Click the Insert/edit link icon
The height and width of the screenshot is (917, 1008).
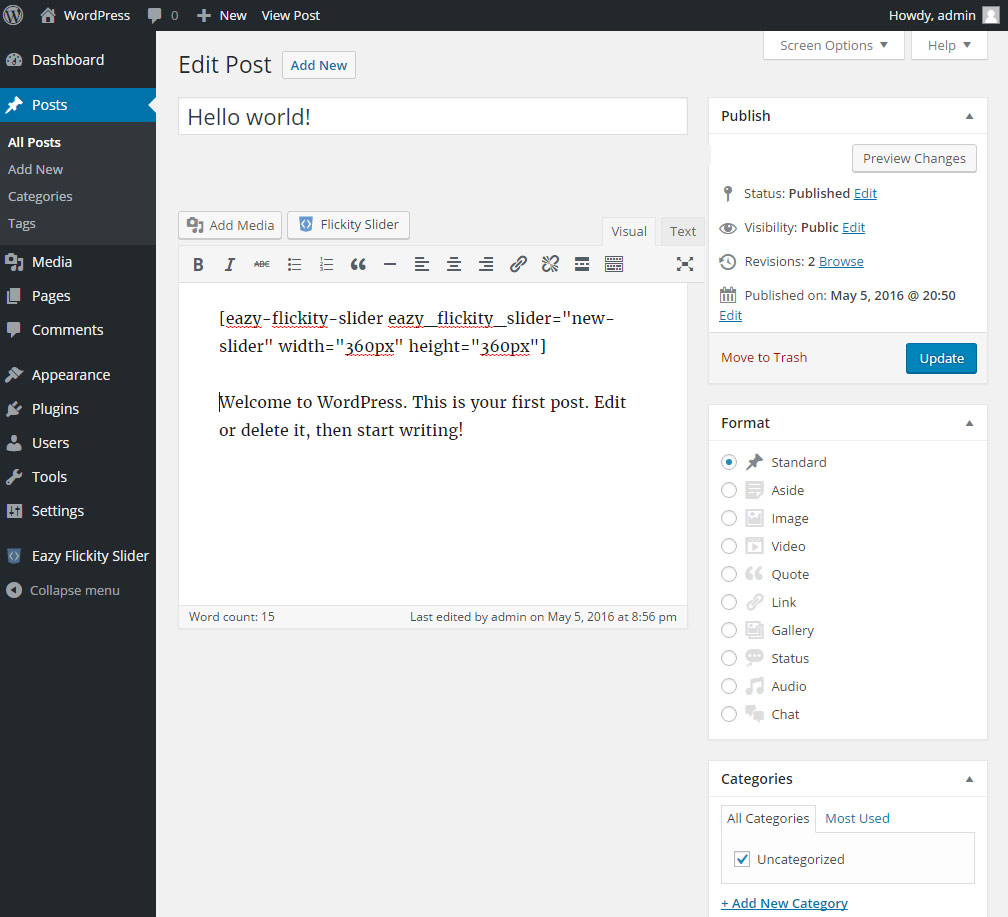point(518,264)
